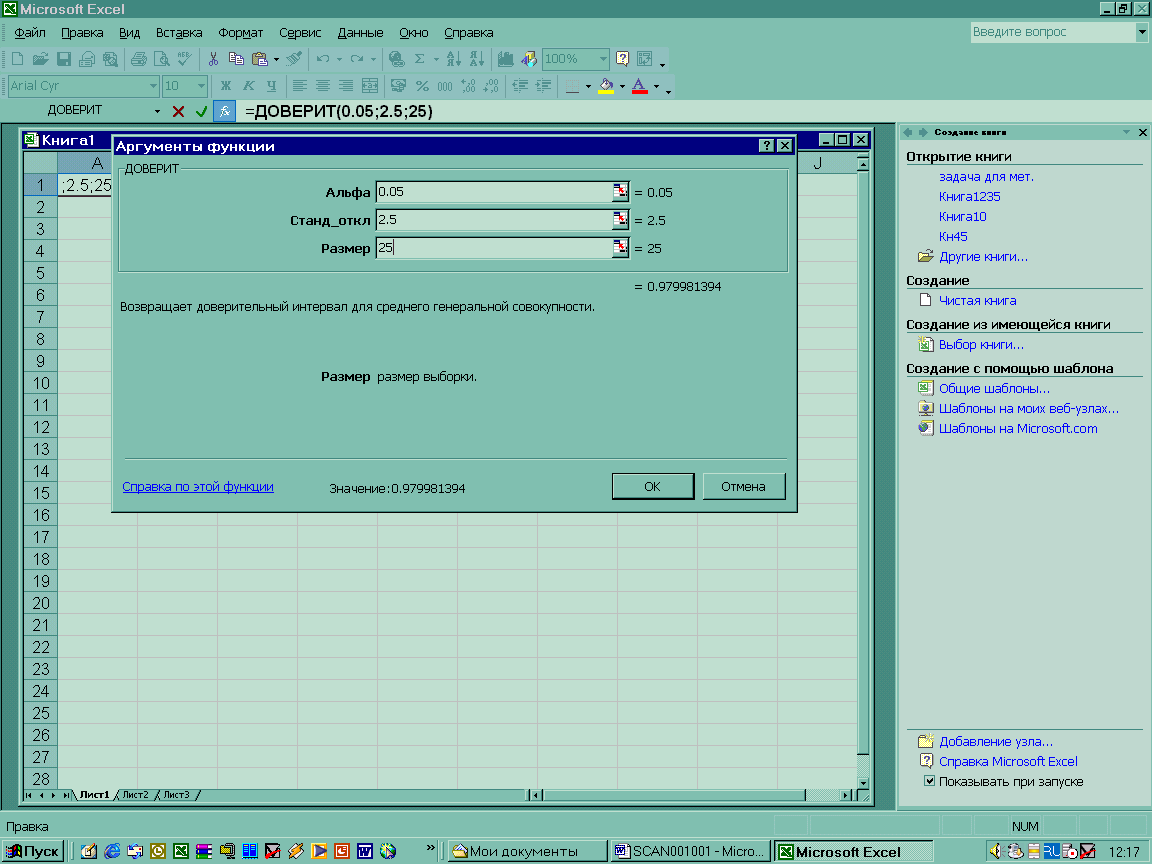The height and width of the screenshot is (864, 1152).
Task: Cancel formula entry with the red X
Action: 179,111
